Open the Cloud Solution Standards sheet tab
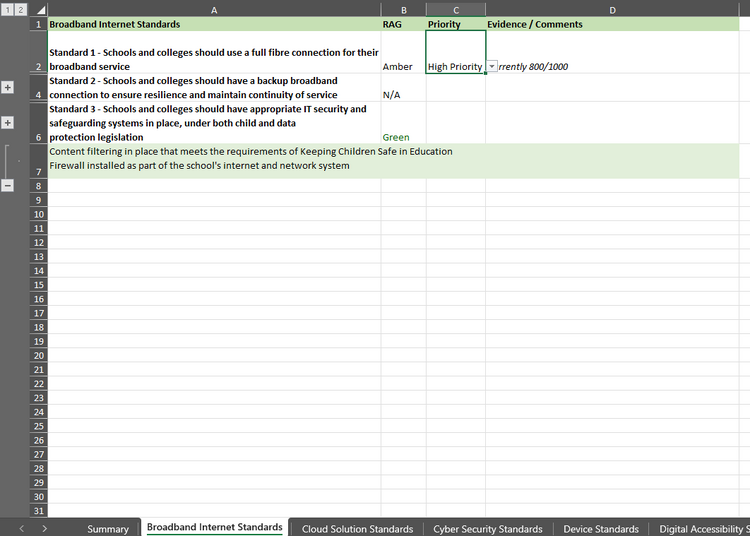The height and width of the screenshot is (536, 750). point(357,529)
